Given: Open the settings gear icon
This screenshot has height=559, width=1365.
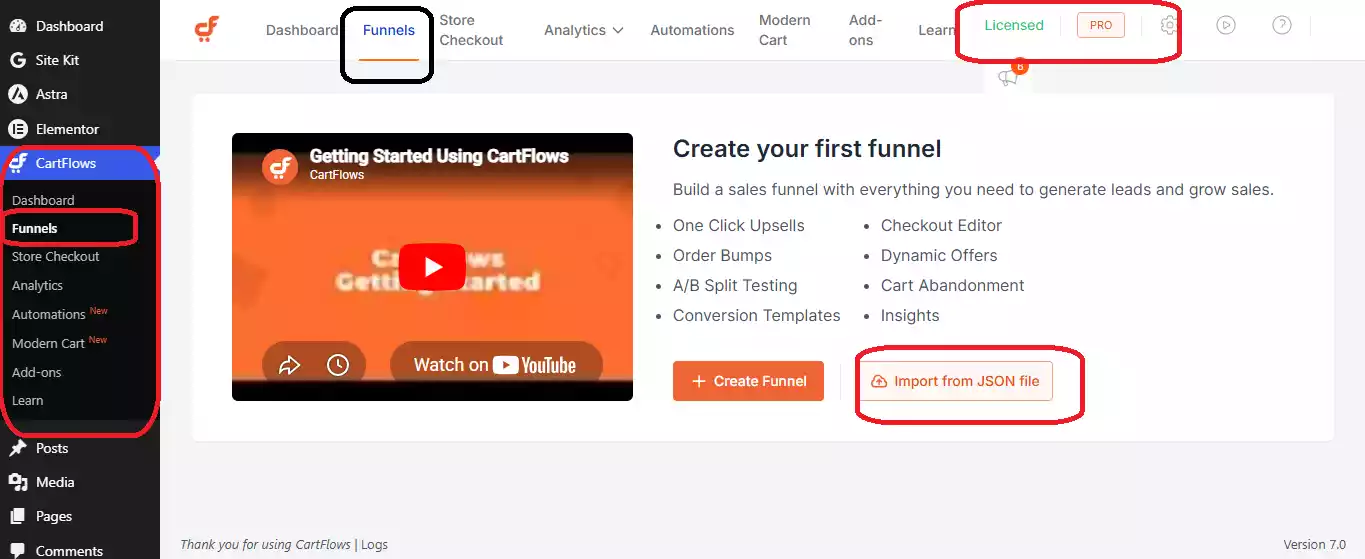Looking at the screenshot, I should pos(1169,25).
